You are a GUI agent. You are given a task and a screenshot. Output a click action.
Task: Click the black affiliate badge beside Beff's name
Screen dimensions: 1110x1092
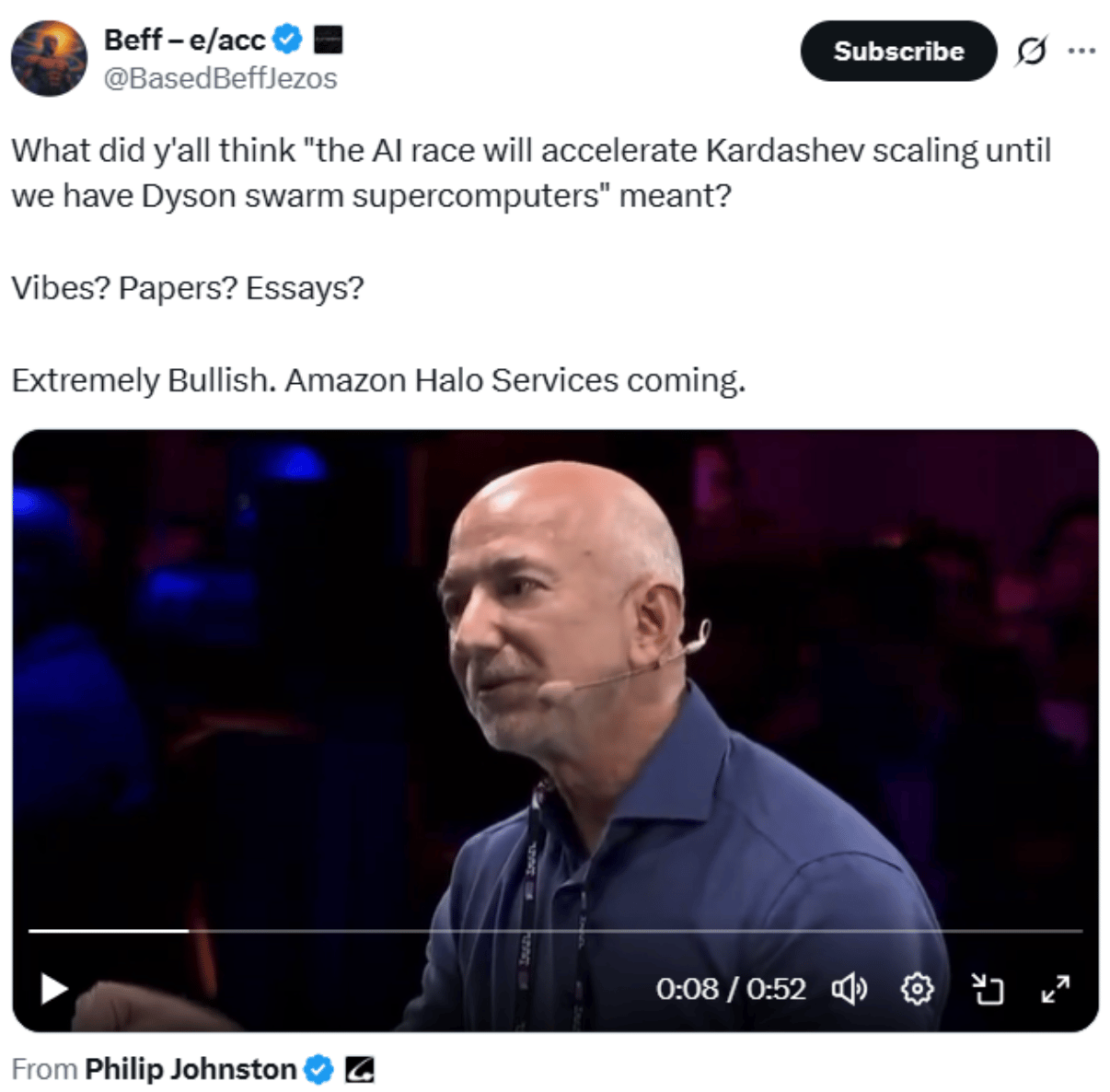(329, 40)
